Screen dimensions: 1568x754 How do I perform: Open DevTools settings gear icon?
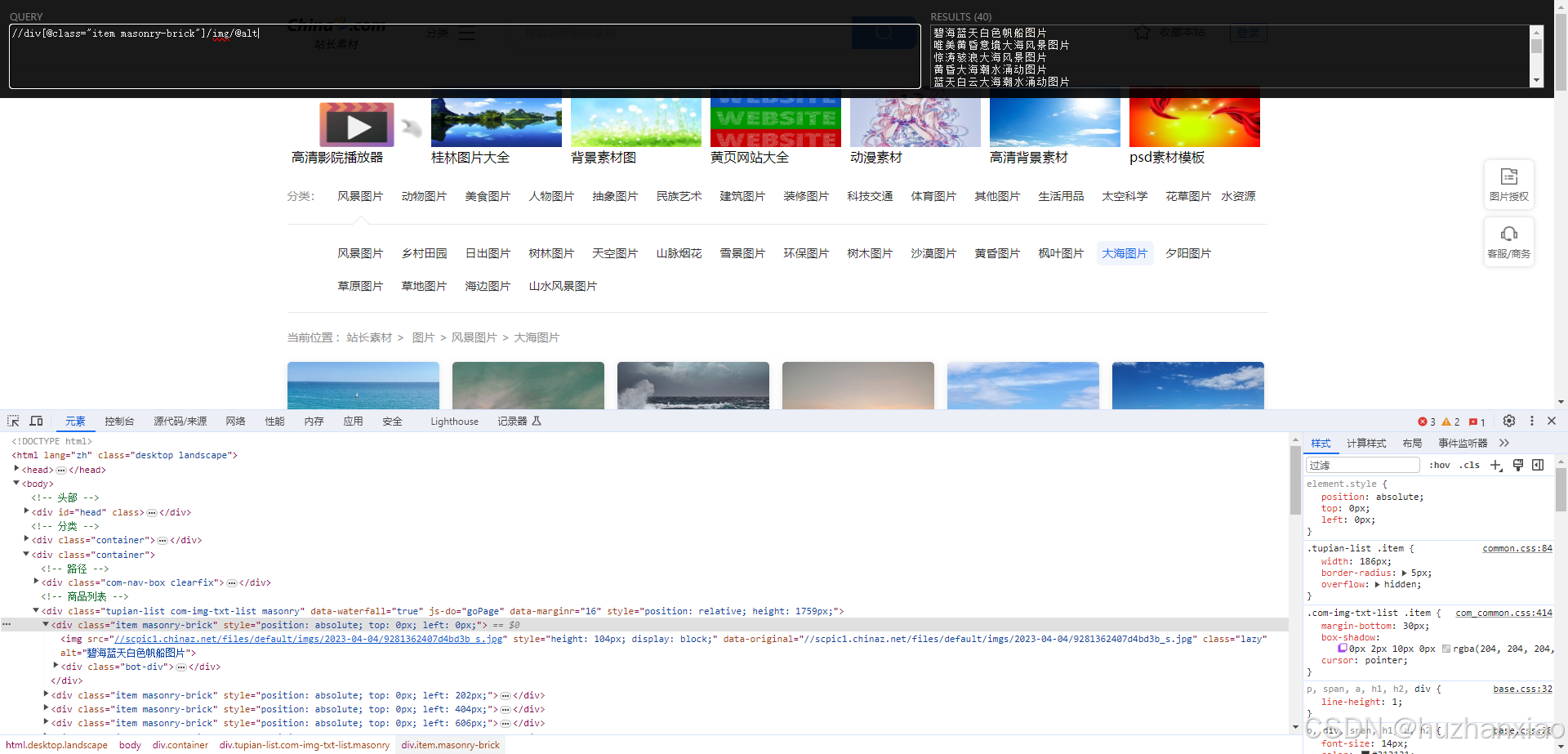[1509, 421]
